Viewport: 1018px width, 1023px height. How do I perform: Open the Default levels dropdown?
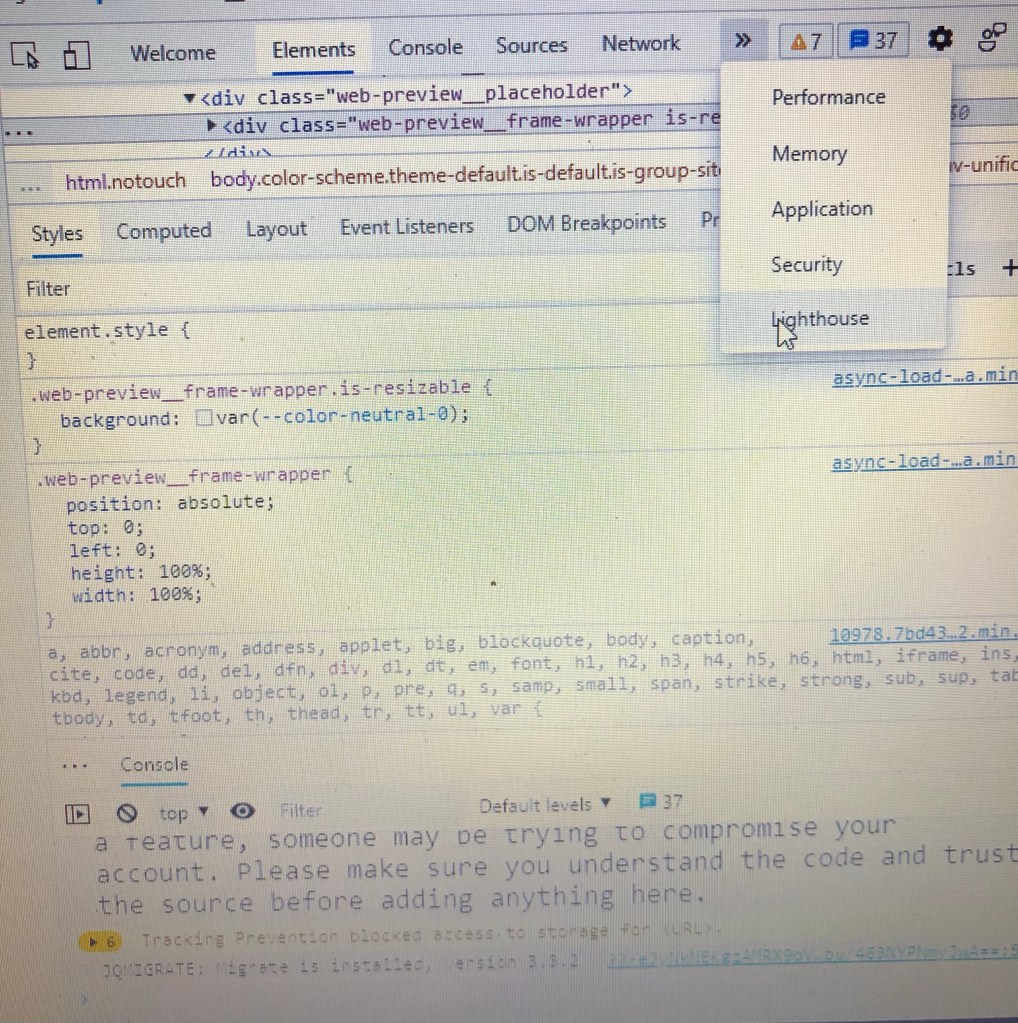pyautogui.click(x=545, y=805)
